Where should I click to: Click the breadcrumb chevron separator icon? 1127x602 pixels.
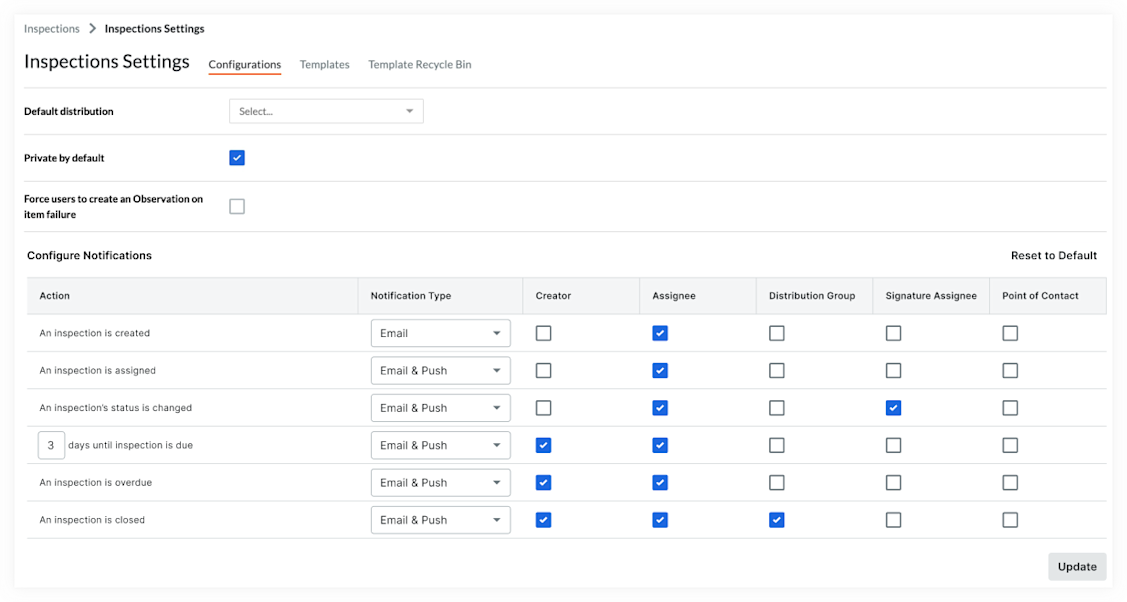coord(92,29)
